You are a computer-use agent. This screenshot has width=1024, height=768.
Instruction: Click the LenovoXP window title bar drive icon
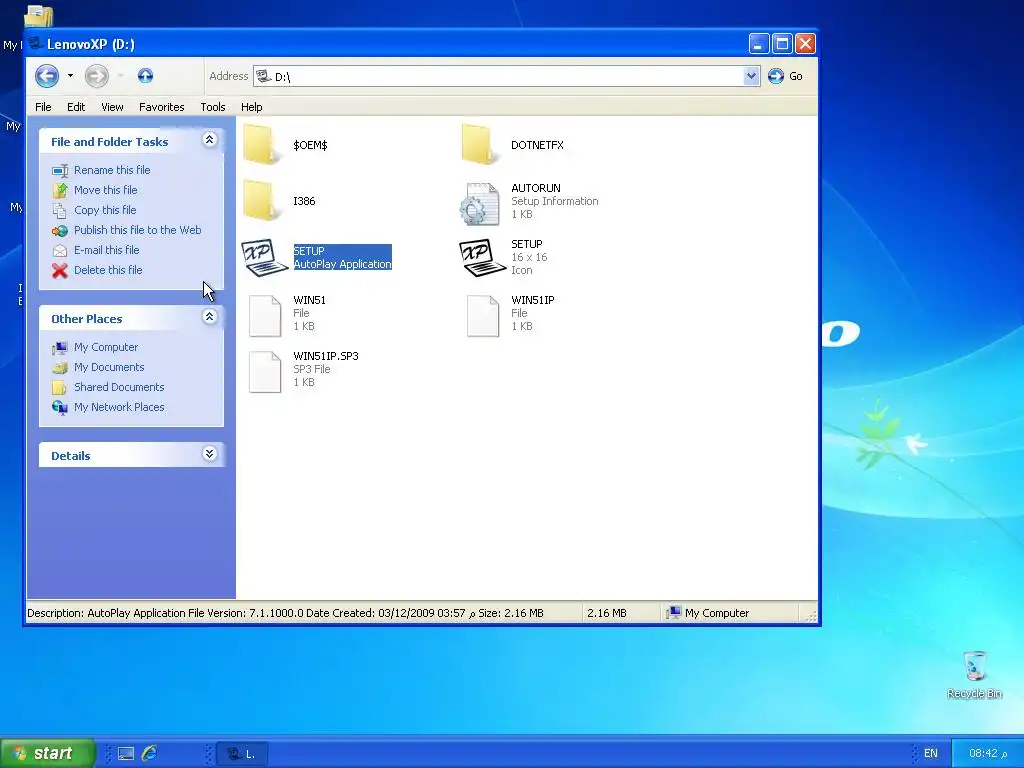point(36,44)
